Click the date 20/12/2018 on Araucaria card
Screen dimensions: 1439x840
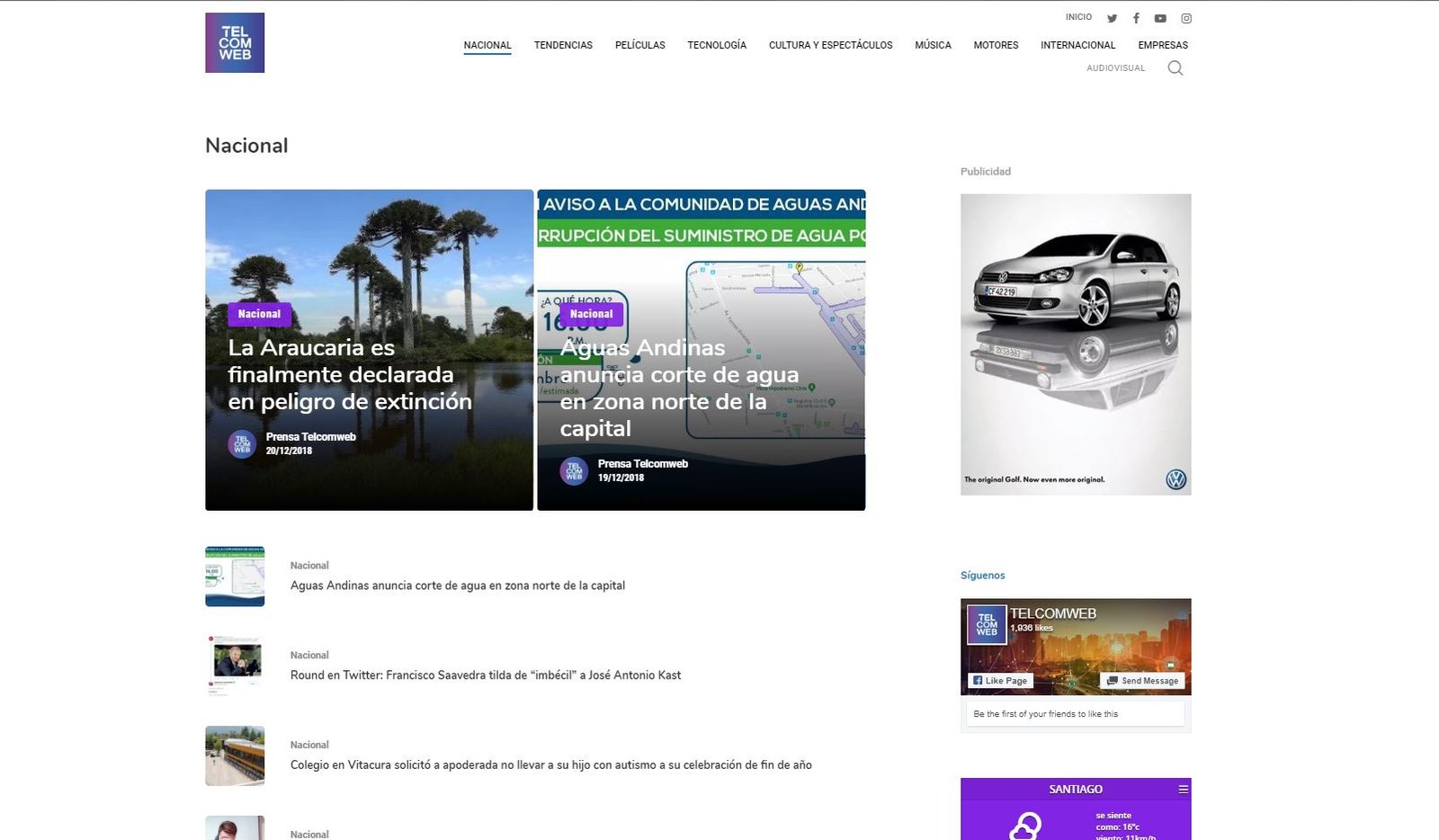(x=289, y=451)
